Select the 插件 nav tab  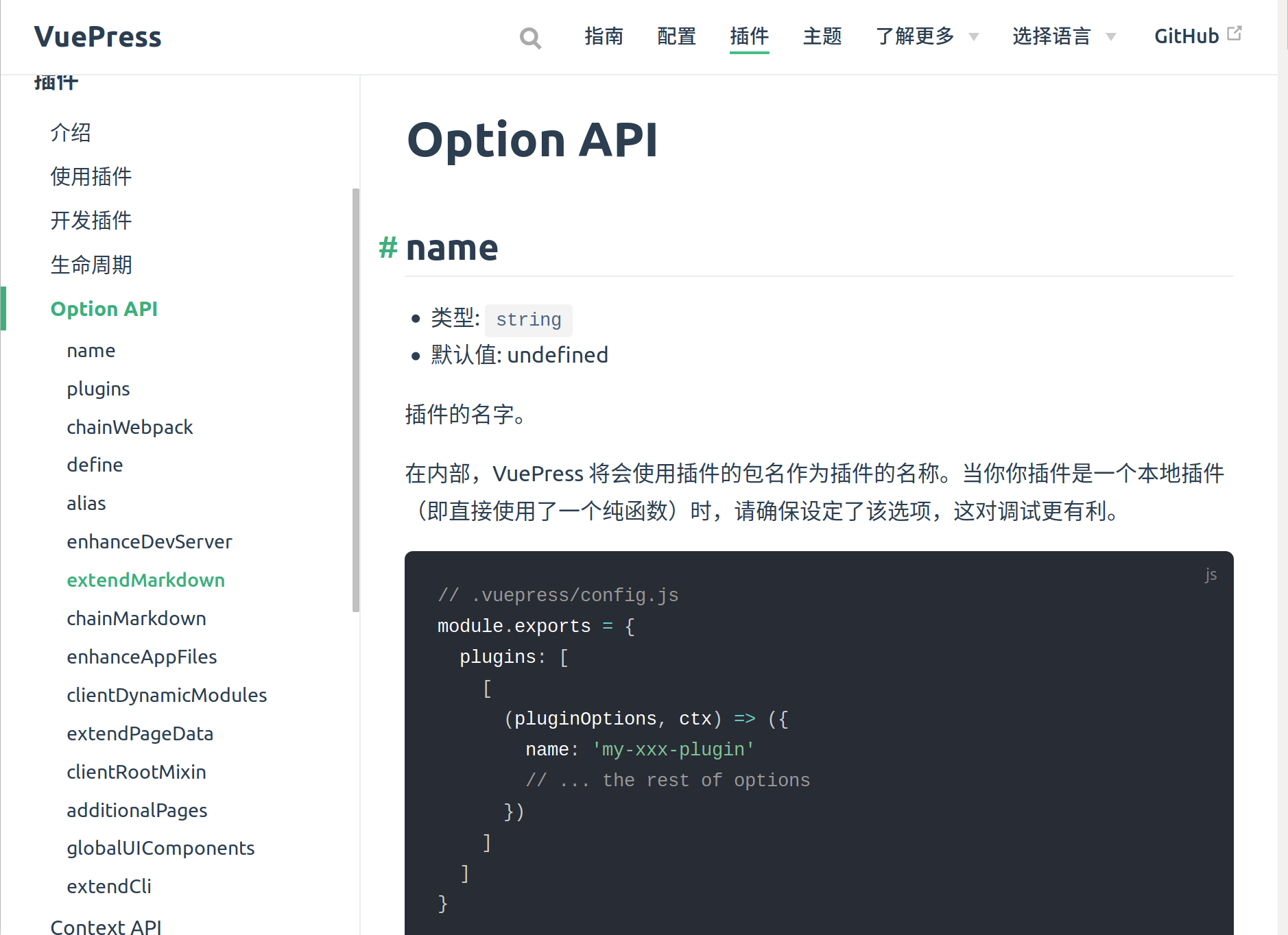click(x=749, y=36)
